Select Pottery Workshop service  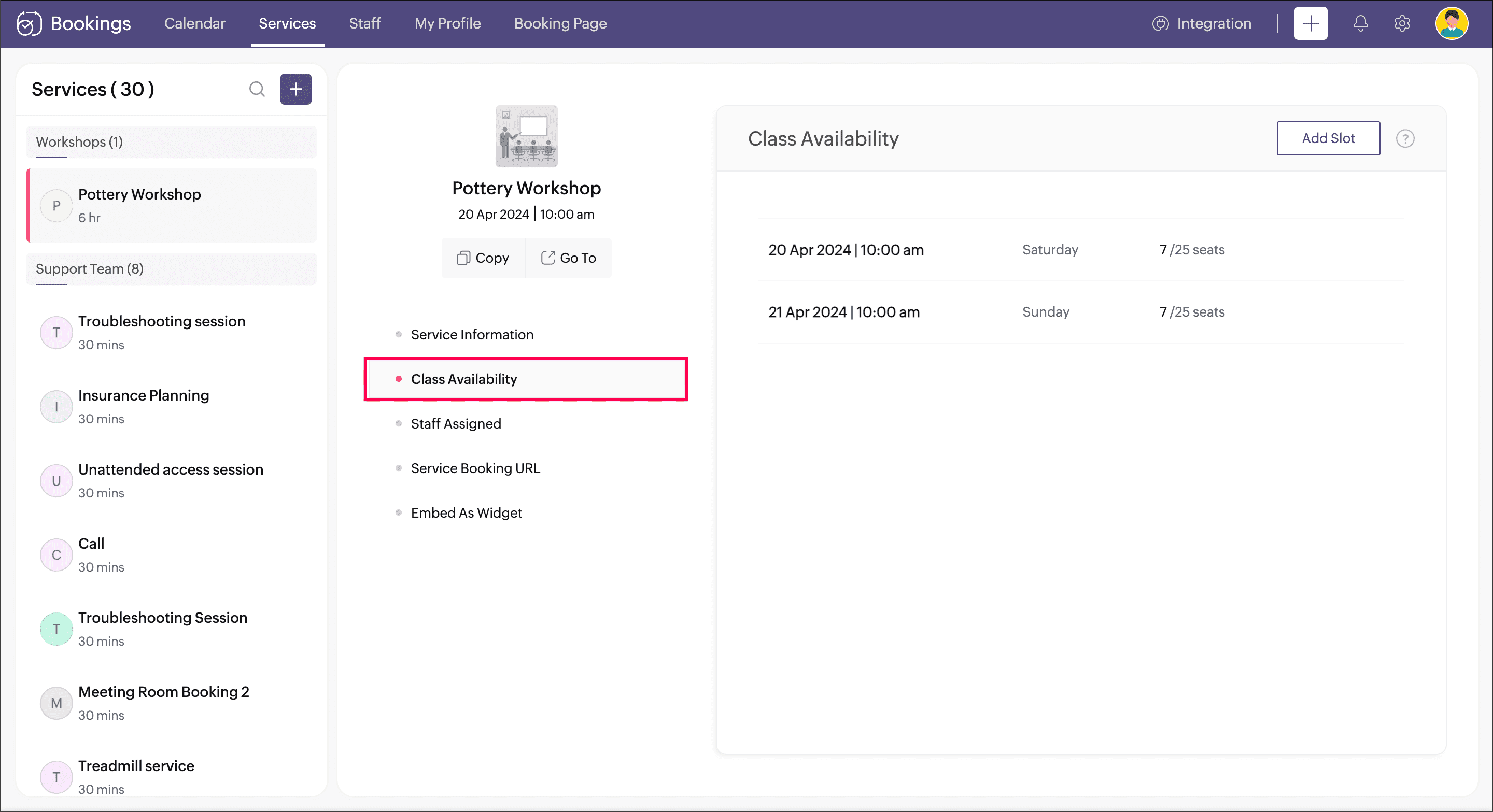172,206
